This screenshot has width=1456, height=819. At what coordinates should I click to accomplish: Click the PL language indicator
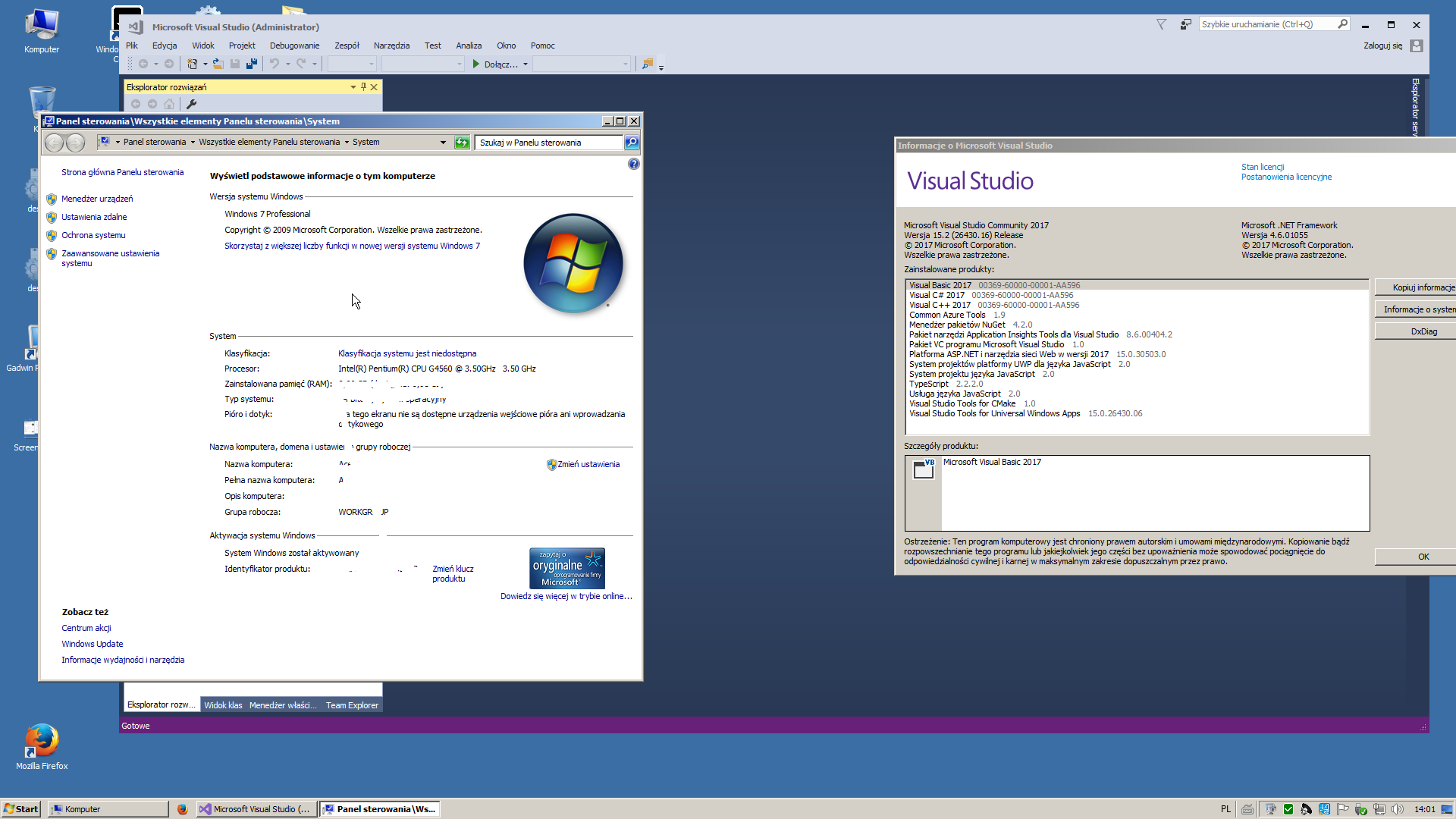pos(1225,809)
